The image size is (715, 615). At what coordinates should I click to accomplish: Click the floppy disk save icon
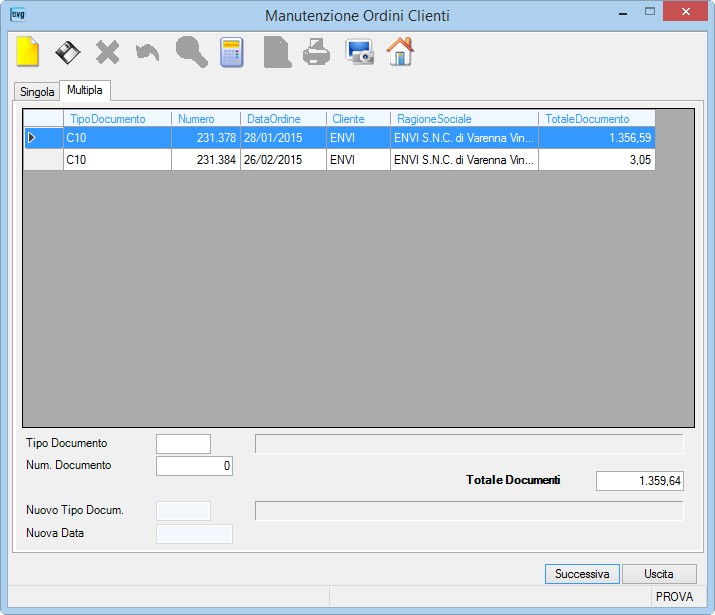point(67,52)
